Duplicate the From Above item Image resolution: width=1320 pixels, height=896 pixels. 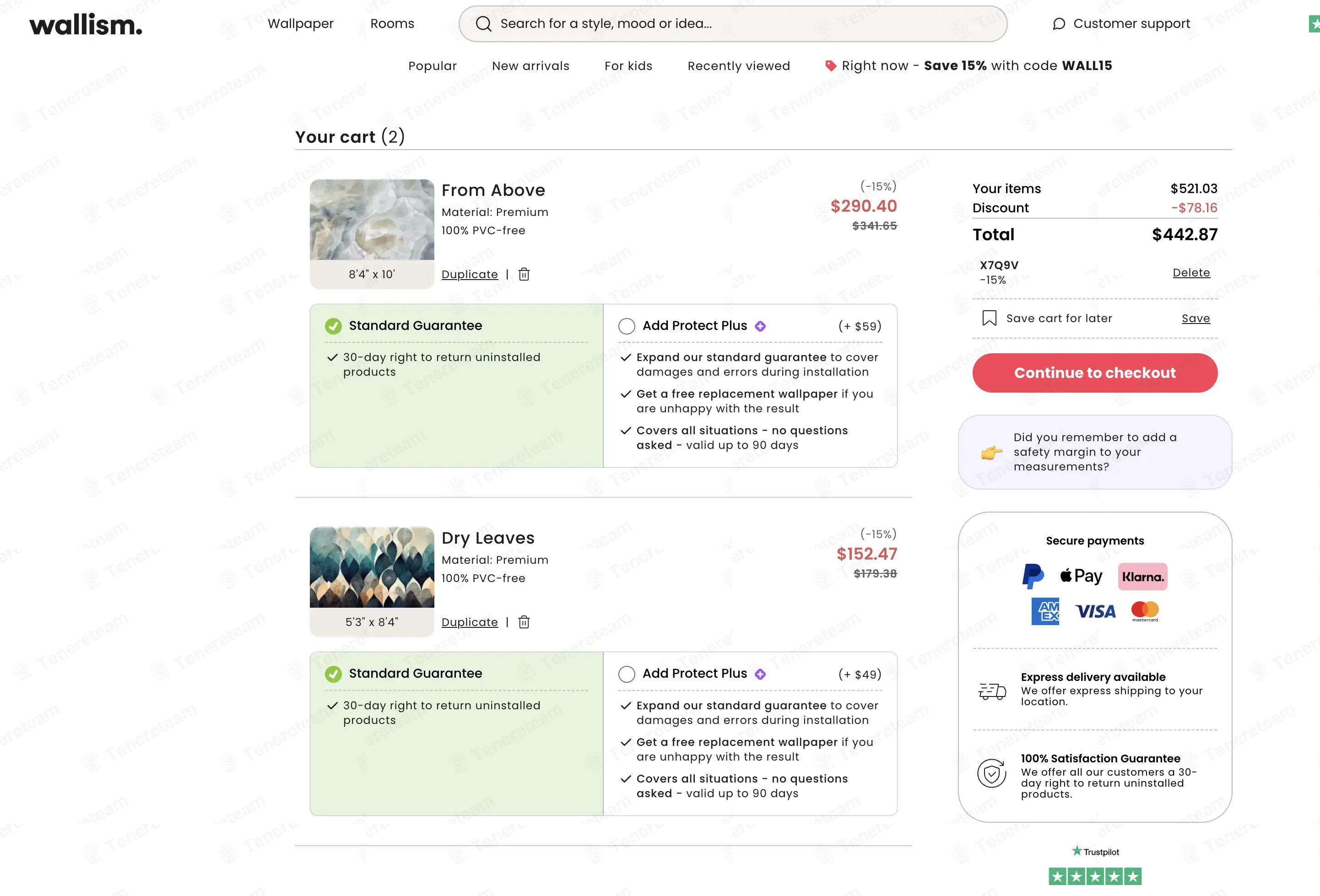469,274
